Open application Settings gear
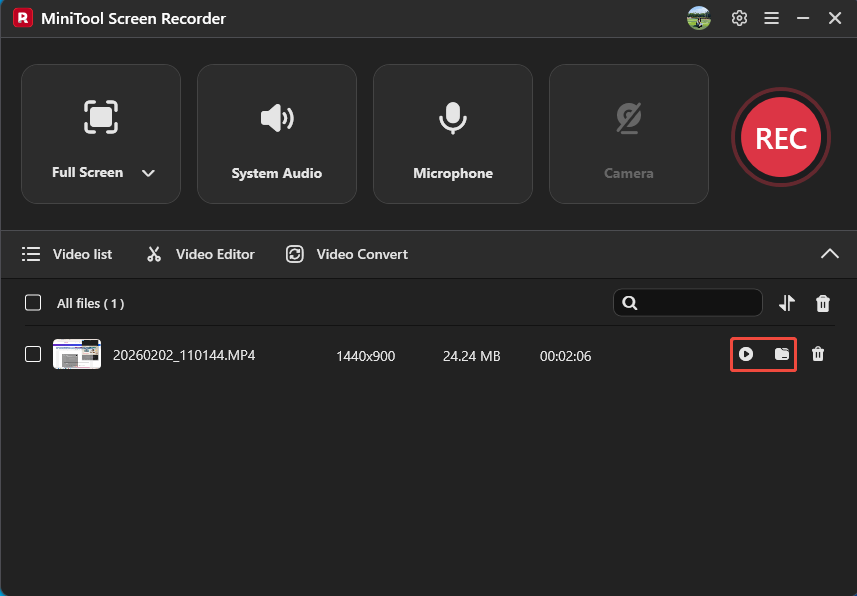This screenshot has width=857, height=596. pyautogui.click(x=739, y=17)
